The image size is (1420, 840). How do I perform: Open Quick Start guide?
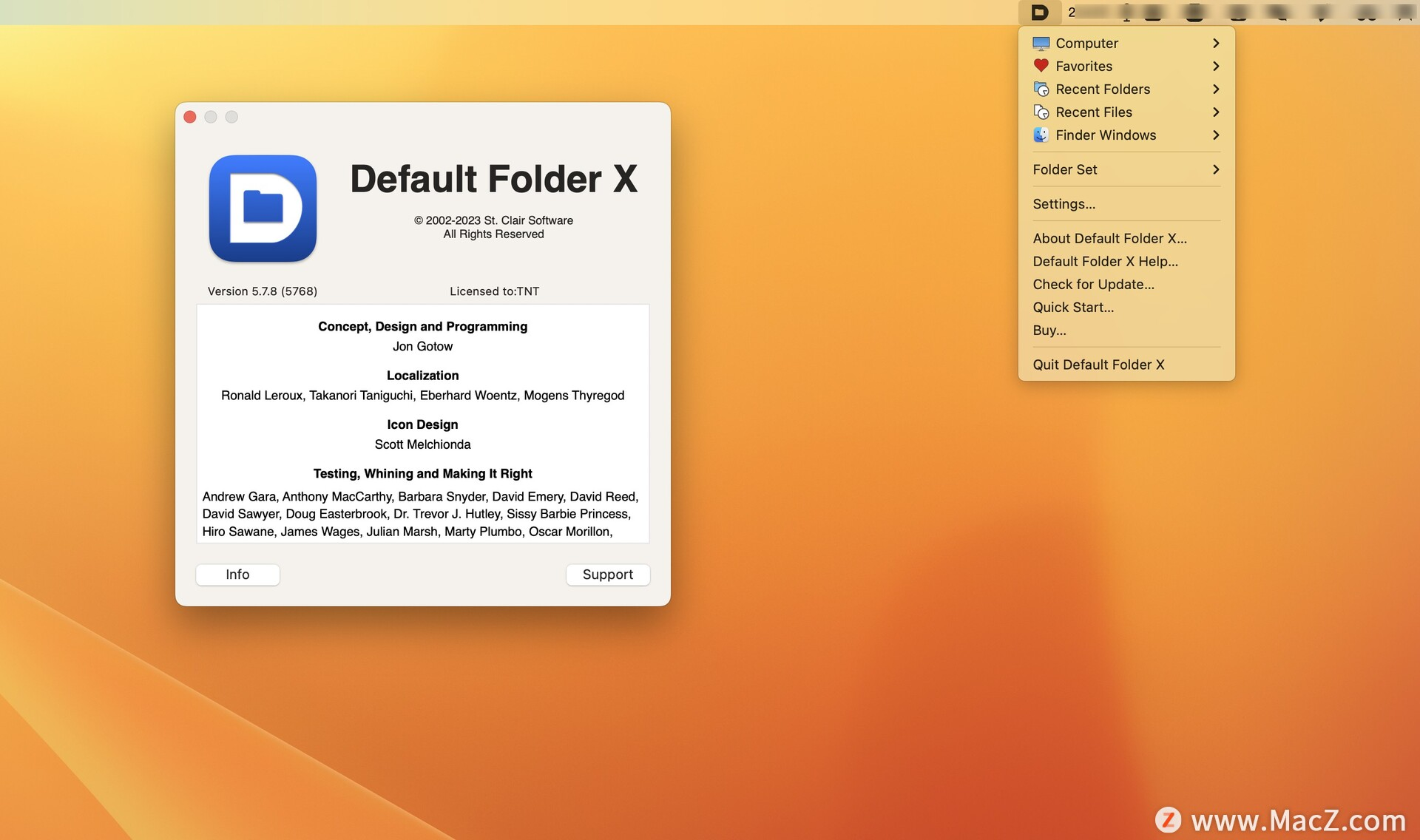[1074, 307]
